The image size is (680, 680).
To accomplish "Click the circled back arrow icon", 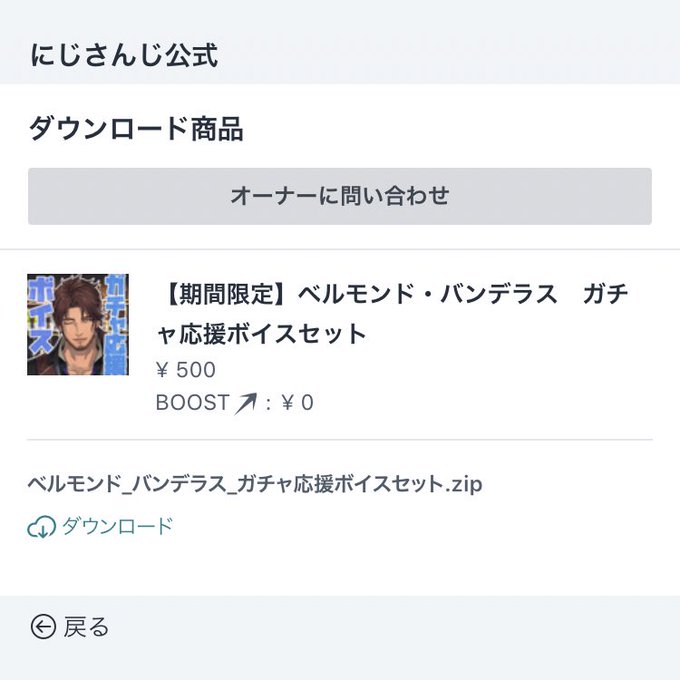I will 43,627.
